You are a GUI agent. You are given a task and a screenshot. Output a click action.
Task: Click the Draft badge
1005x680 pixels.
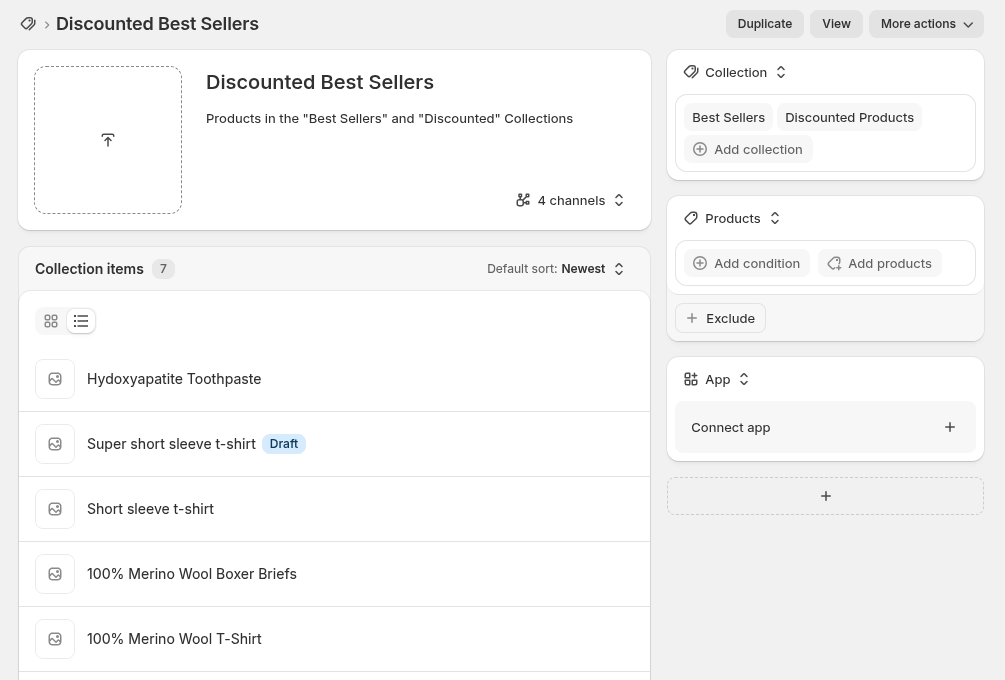(x=284, y=444)
